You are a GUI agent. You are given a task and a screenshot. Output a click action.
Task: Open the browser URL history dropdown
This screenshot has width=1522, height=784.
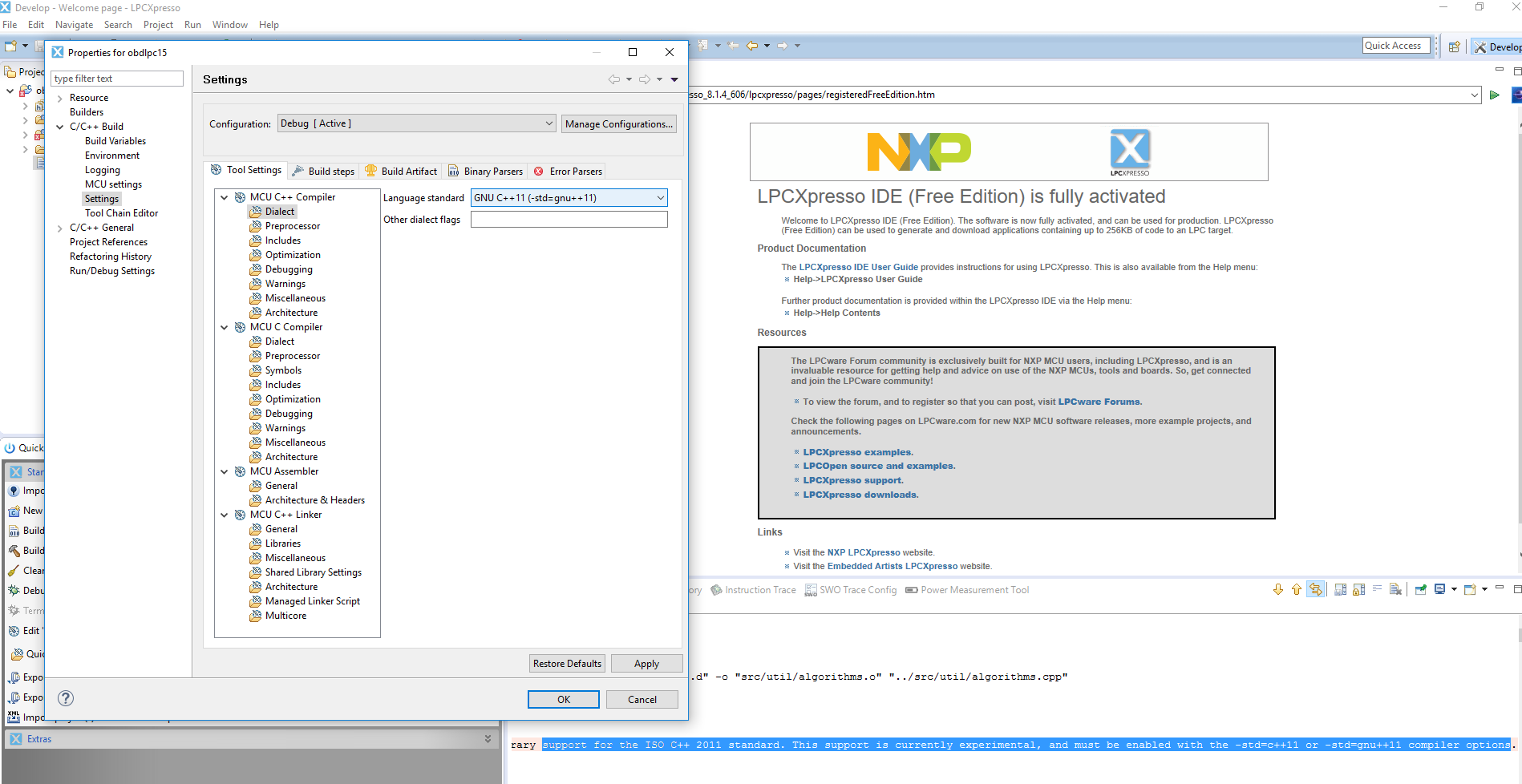coord(1475,95)
